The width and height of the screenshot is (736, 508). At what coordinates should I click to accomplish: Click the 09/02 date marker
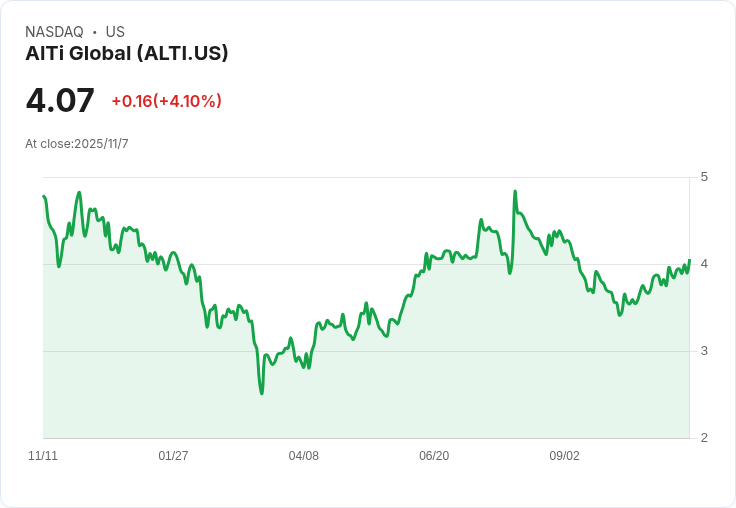tap(564, 455)
